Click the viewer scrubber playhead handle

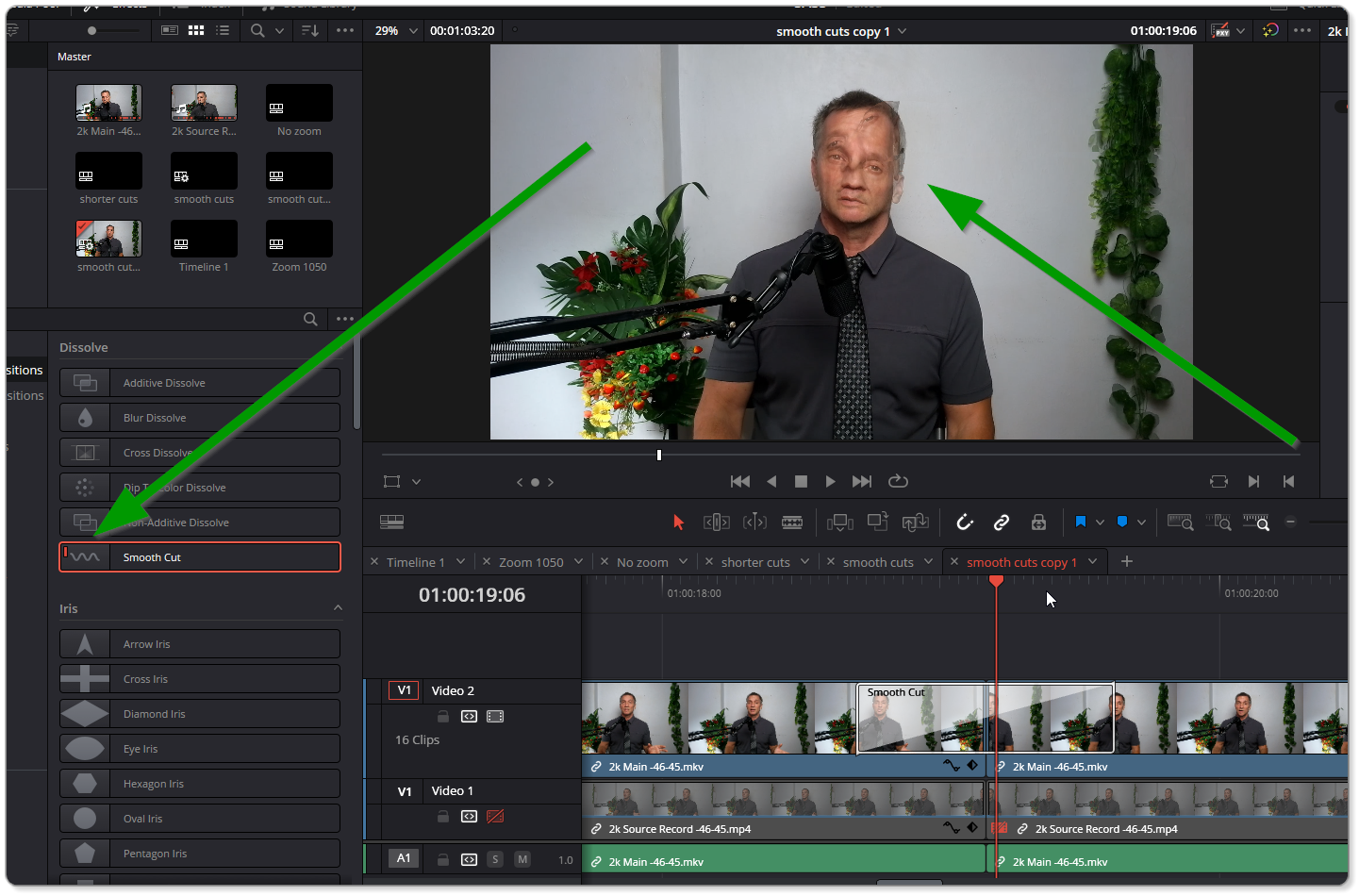[659, 455]
